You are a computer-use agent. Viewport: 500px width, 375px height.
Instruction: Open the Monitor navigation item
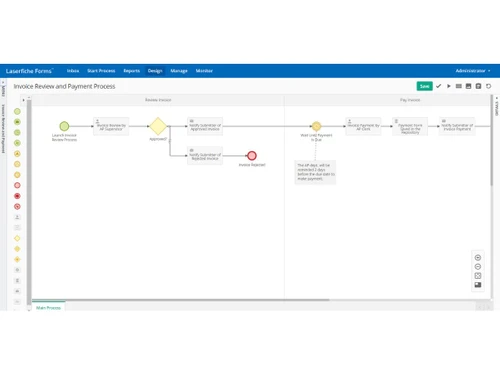204,71
